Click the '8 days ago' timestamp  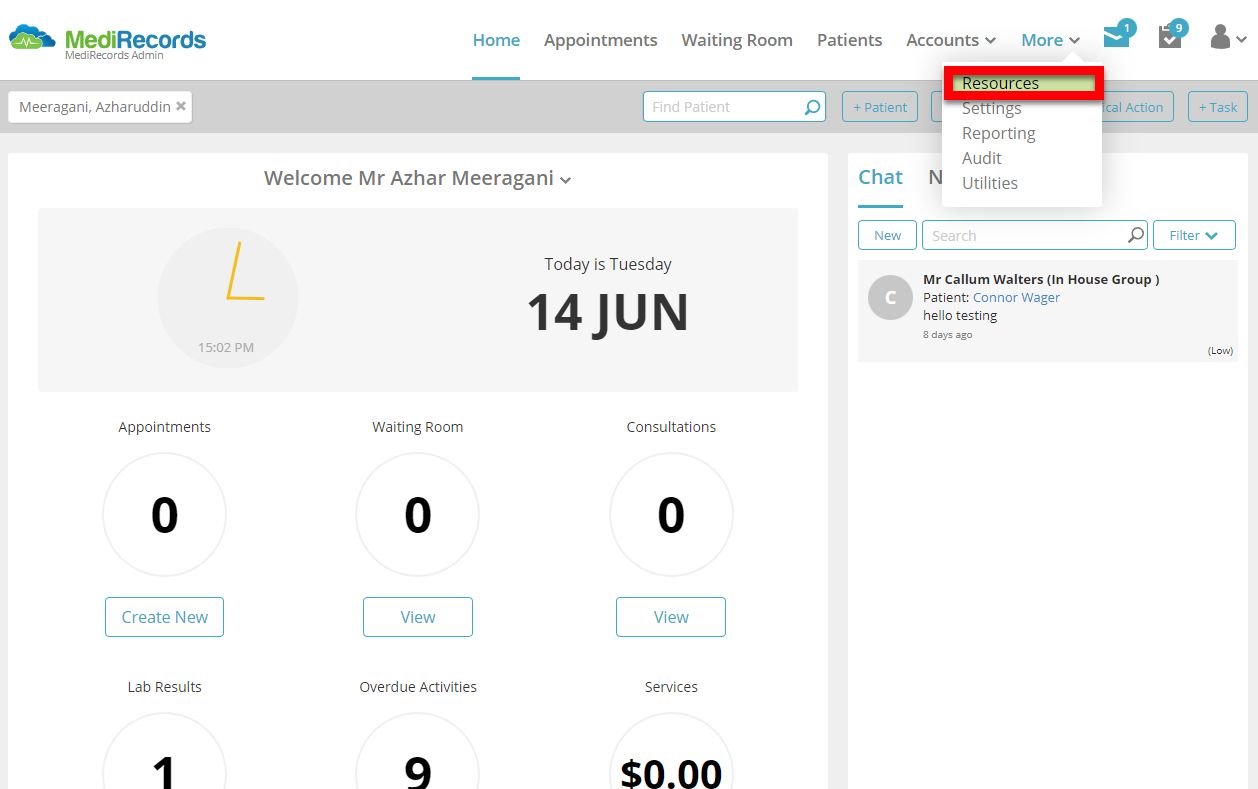[947, 335]
